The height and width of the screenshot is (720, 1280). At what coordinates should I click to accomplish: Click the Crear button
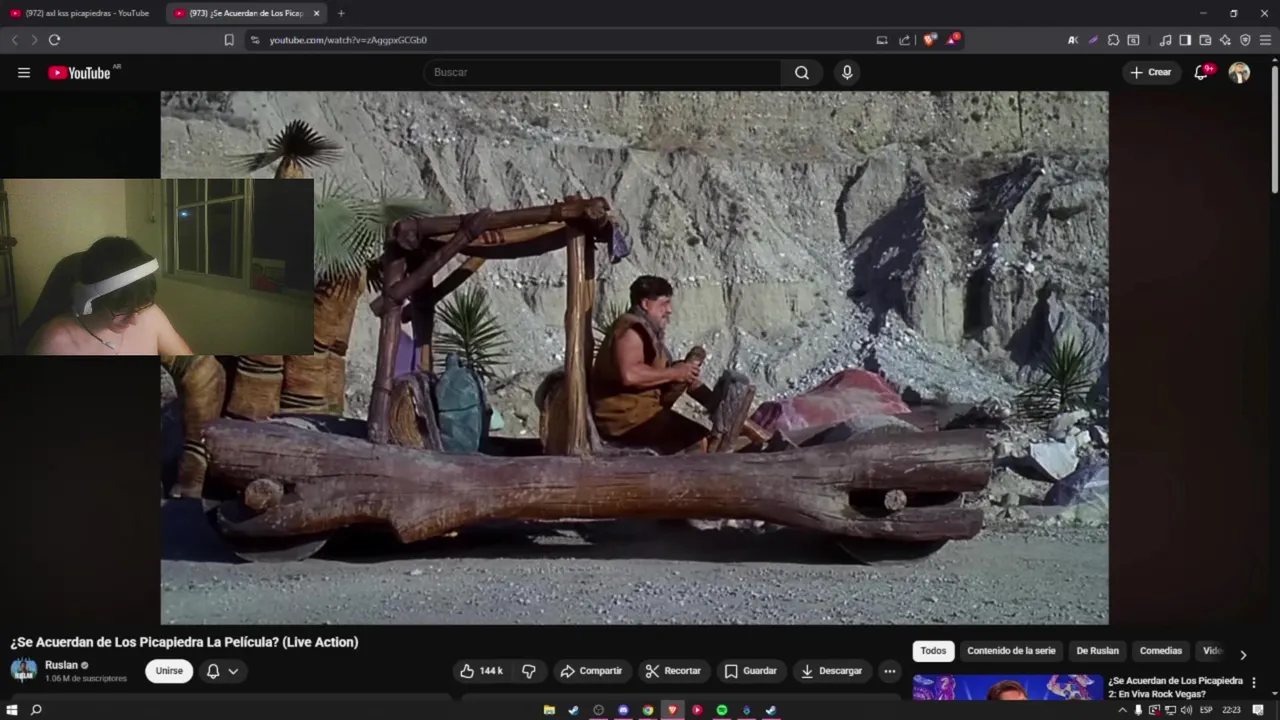click(1151, 72)
